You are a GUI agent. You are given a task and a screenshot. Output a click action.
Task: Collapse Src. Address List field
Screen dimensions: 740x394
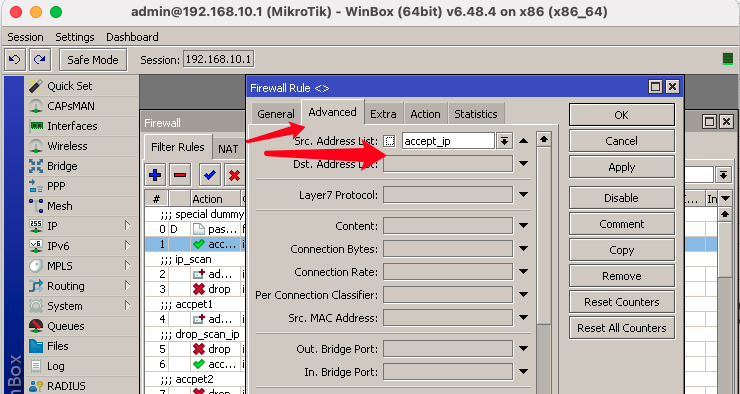point(523,141)
